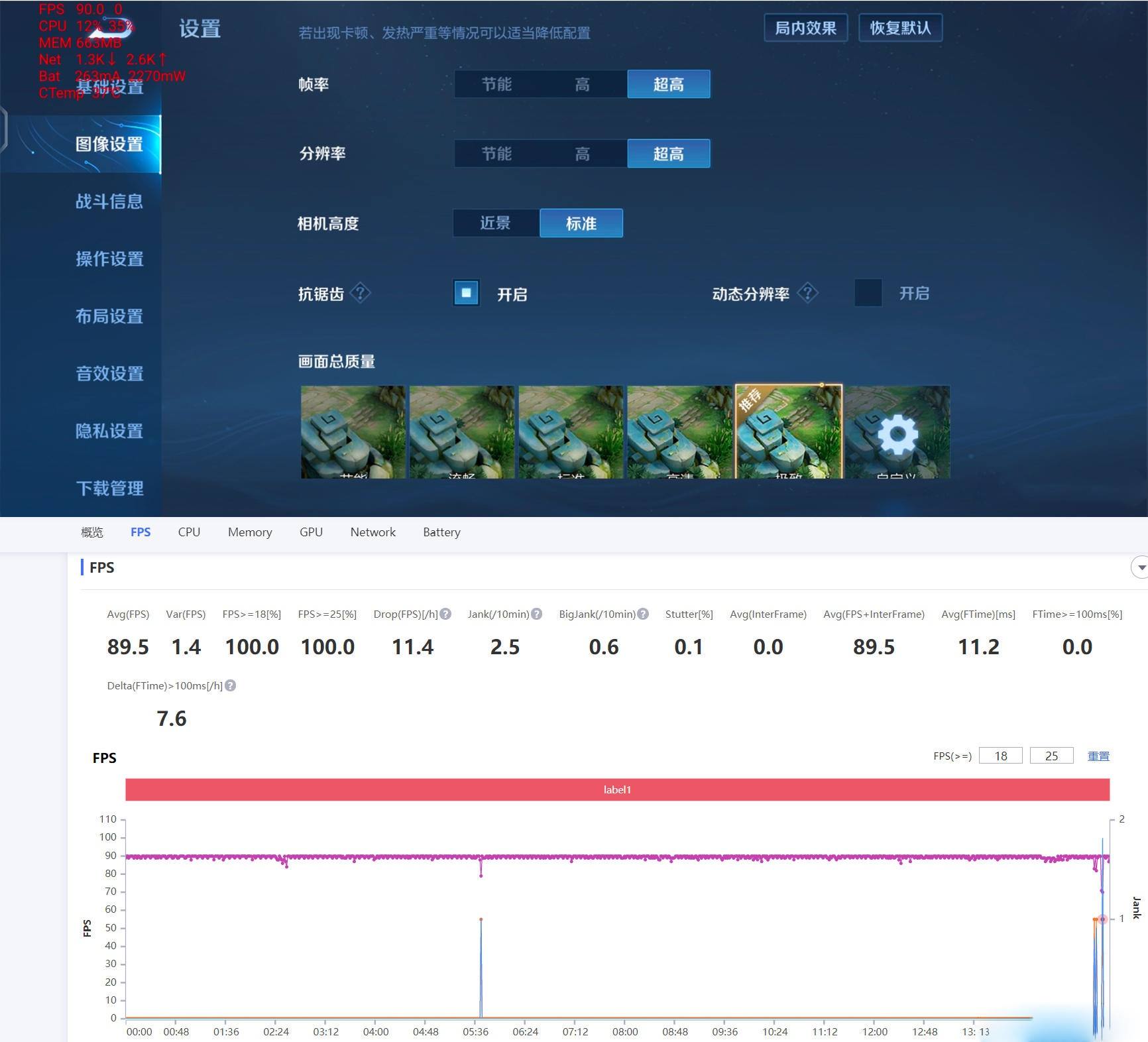This screenshot has width=1148, height=1042.
Task: Switch to the CPU tab
Action: coord(189,532)
